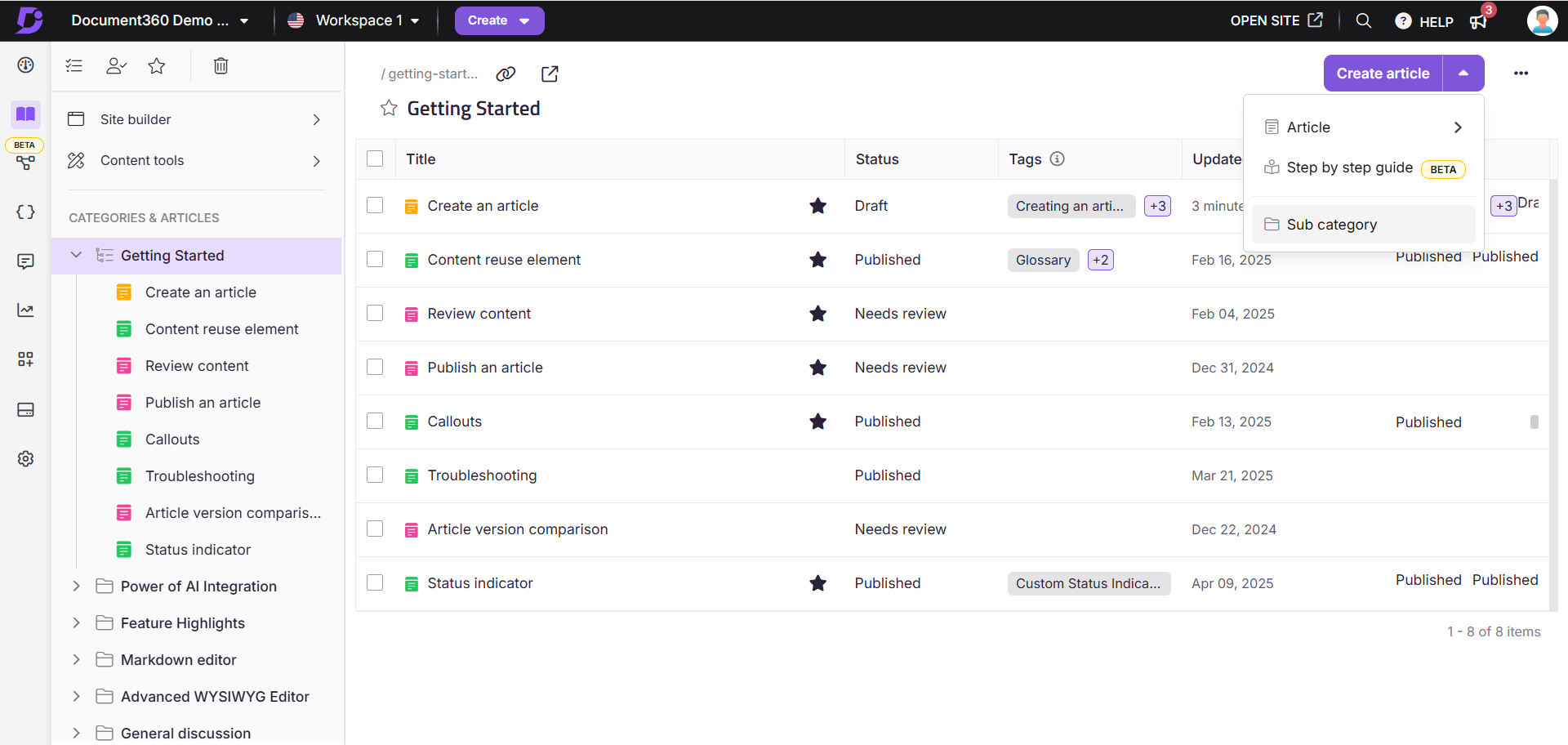The width and height of the screenshot is (1568, 745).
Task: Toggle the Create article arrow dropdown
Action: click(1463, 74)
